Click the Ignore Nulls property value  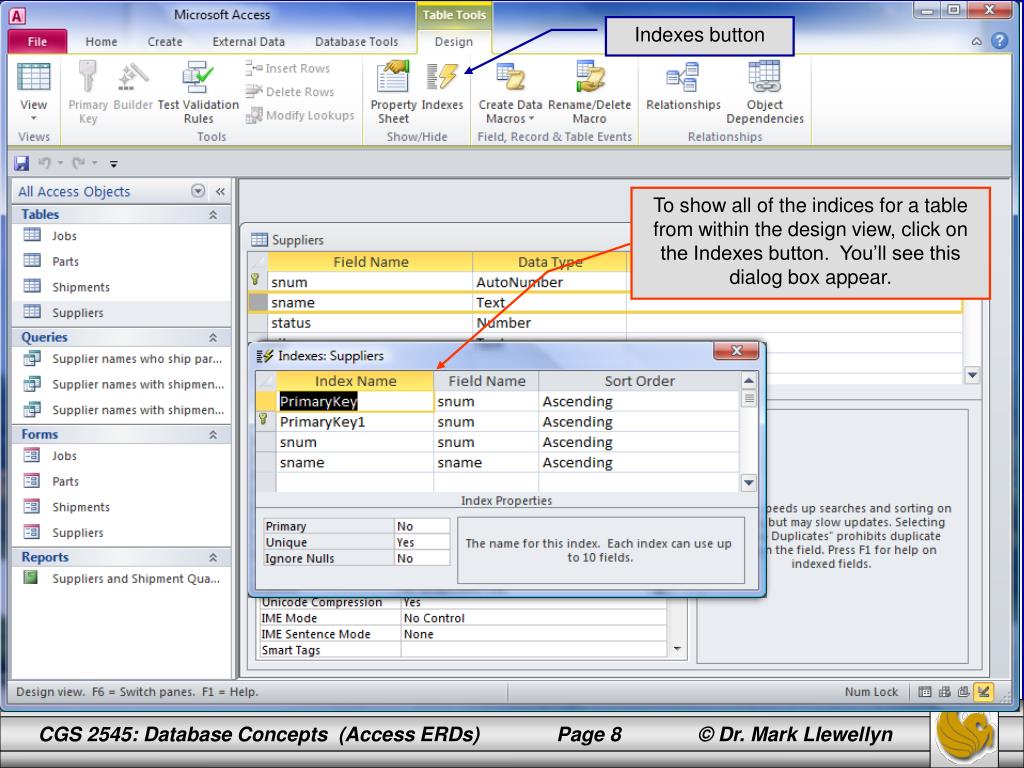[422, 558]
